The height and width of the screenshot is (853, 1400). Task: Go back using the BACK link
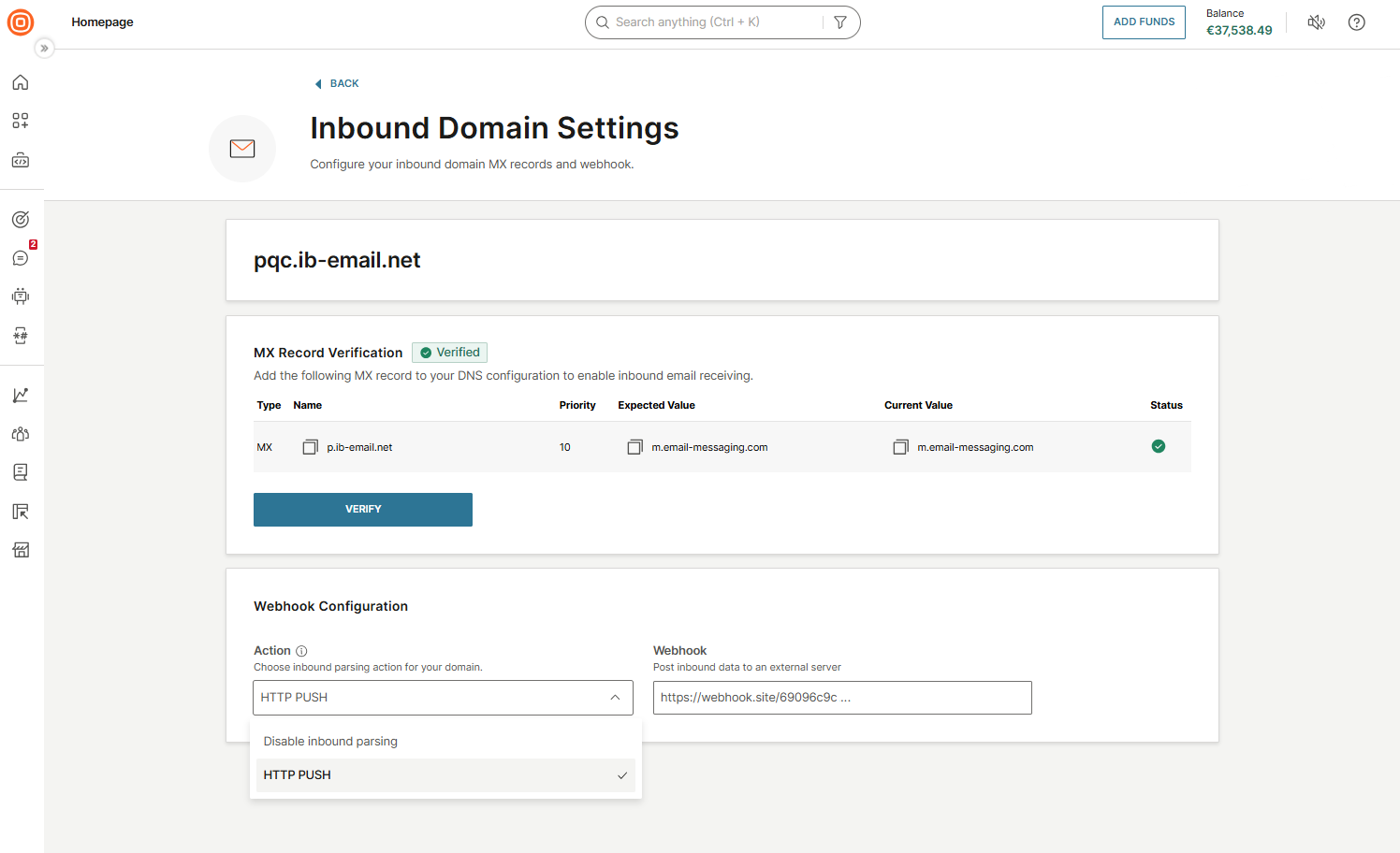[336, 83]
